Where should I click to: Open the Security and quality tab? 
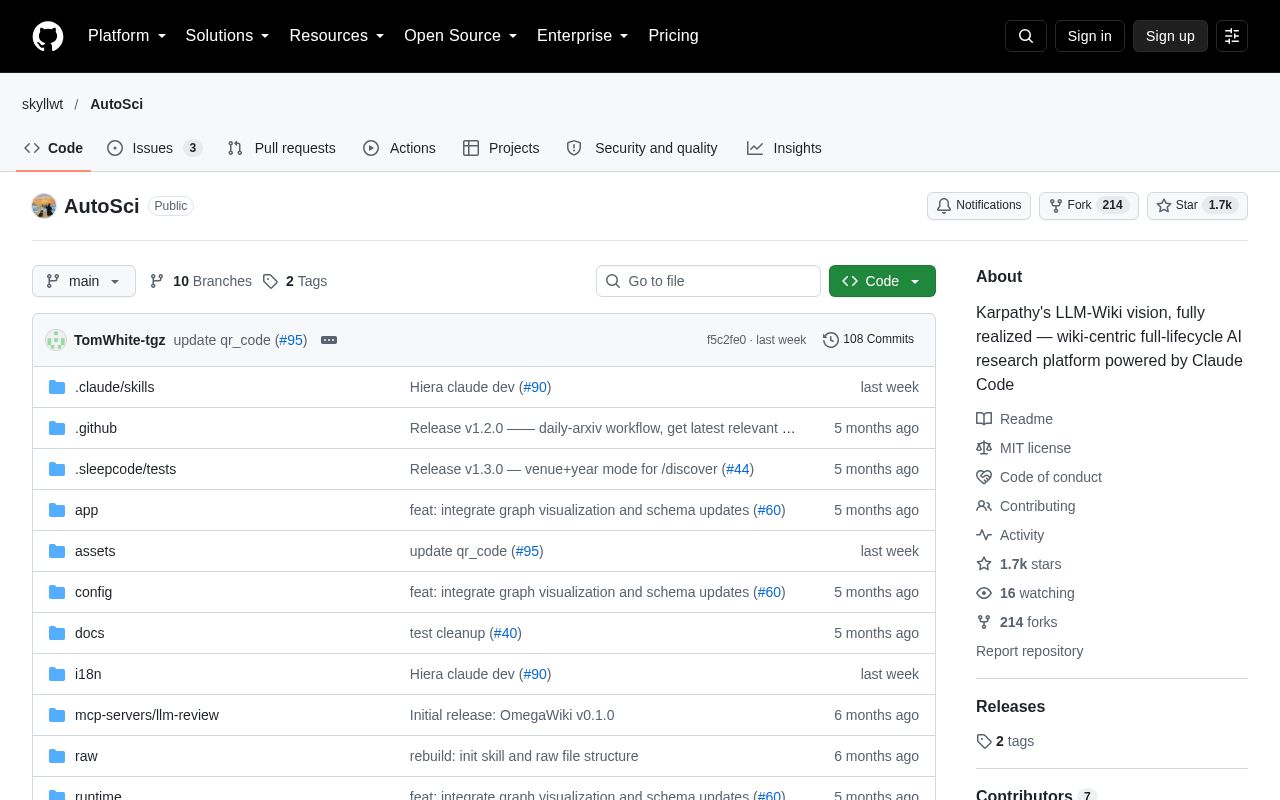coord(642,148)
